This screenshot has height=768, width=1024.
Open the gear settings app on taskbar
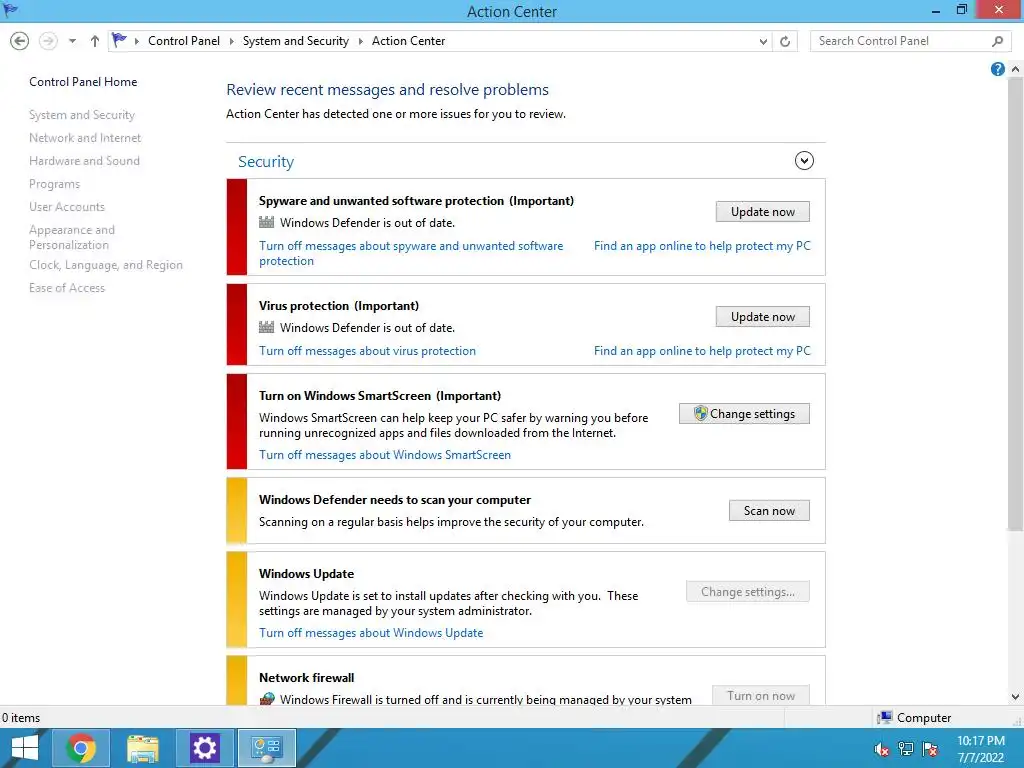pos(204,748)
